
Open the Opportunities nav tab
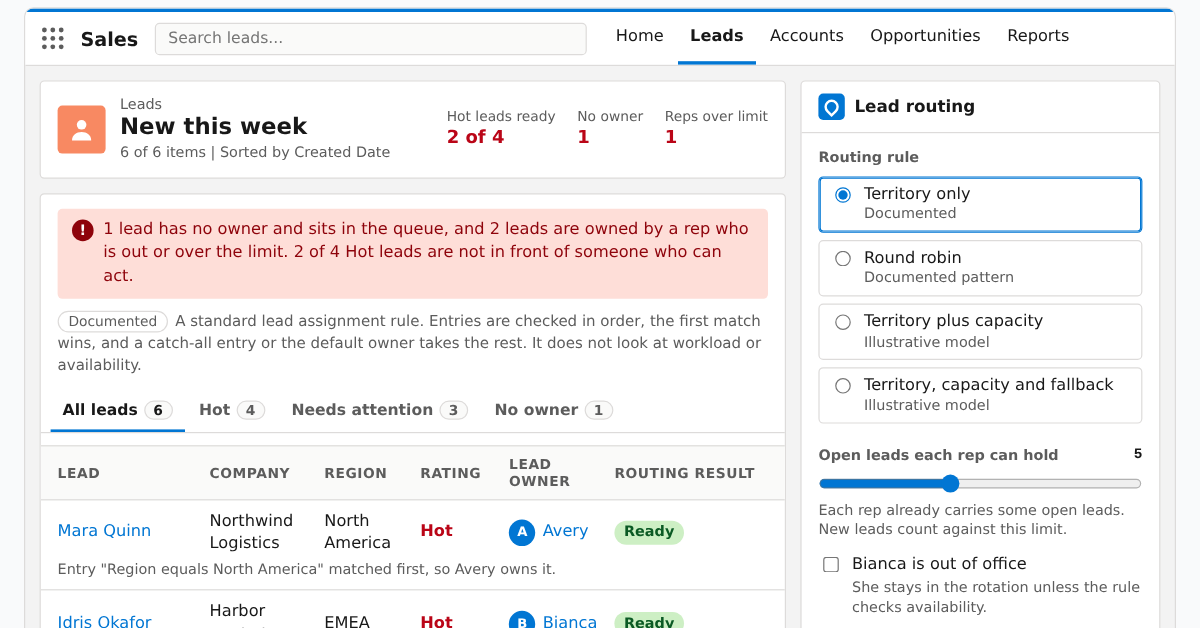(x=925, y=36)
